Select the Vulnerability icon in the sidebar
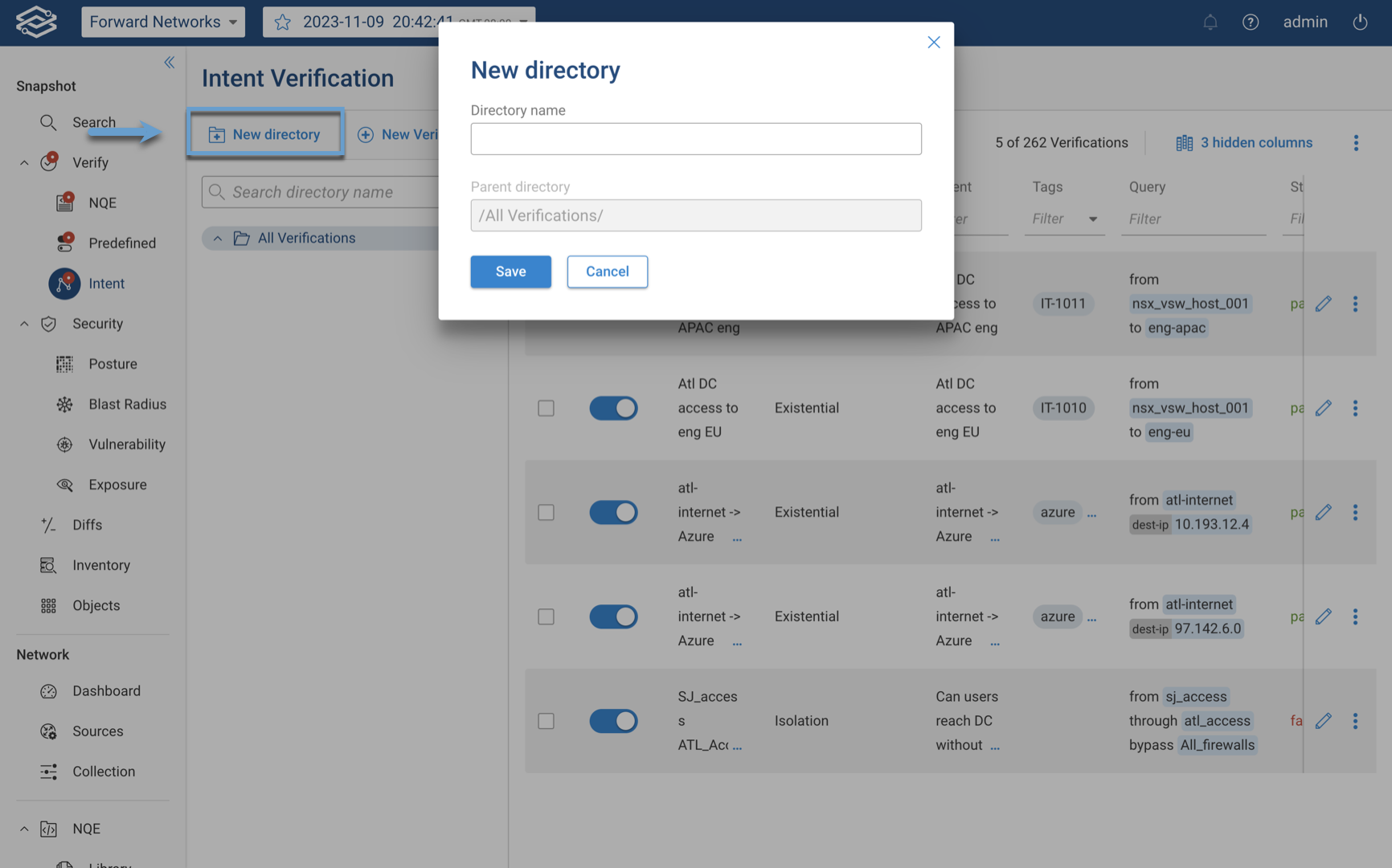Image resolution: width=1392 pixels, height=868 pixels. pos(64,444)
